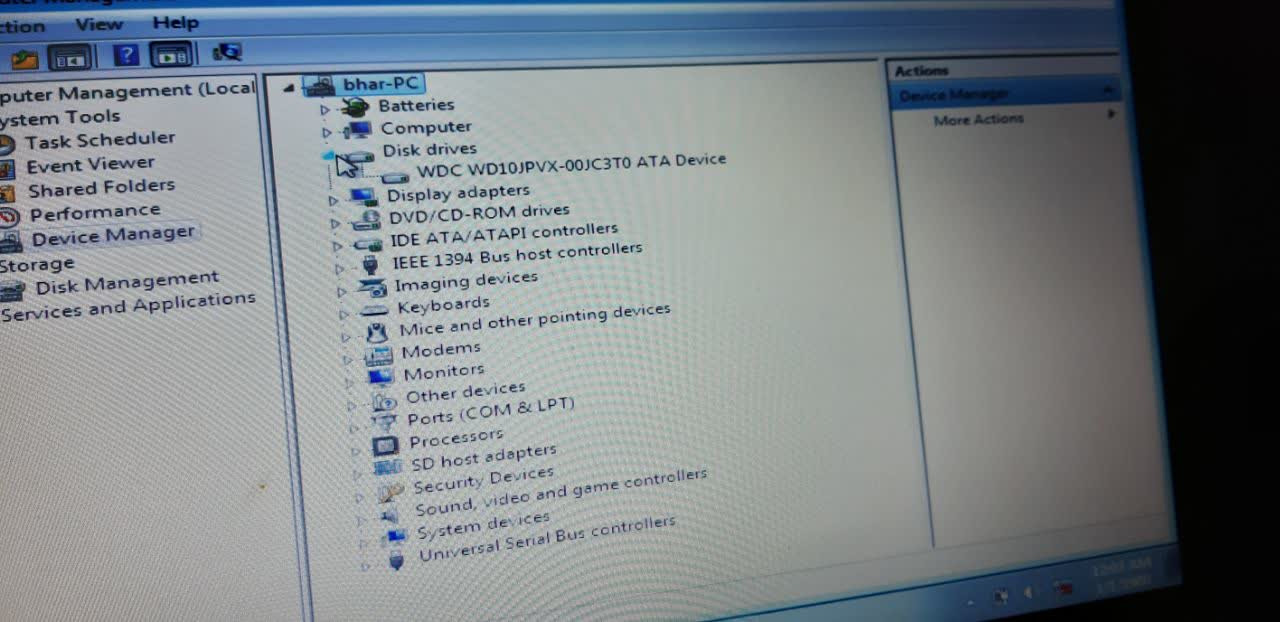Expand the Batteries category arrow

[x=325, y=109]
